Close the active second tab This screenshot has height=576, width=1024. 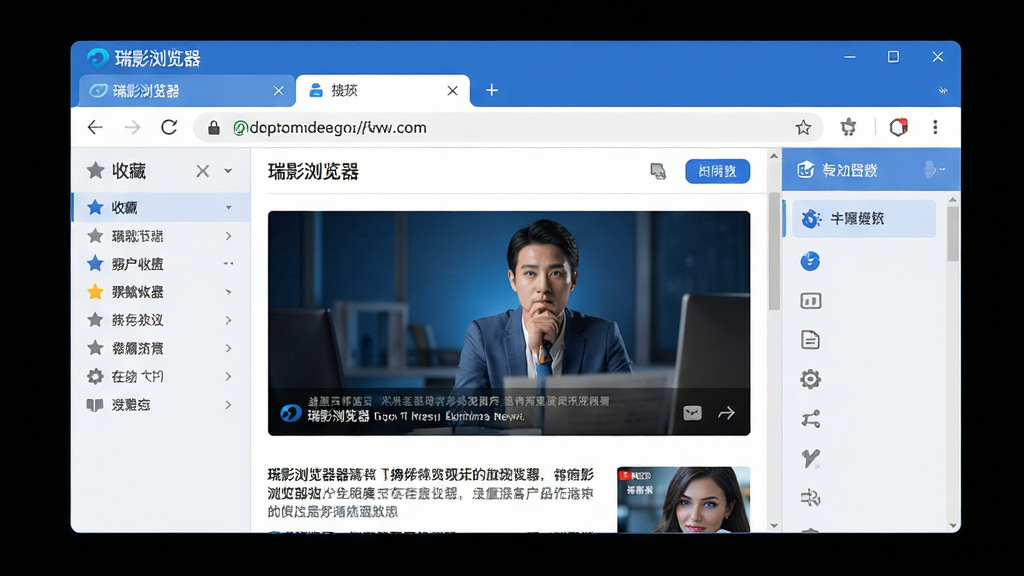point(452,91)
